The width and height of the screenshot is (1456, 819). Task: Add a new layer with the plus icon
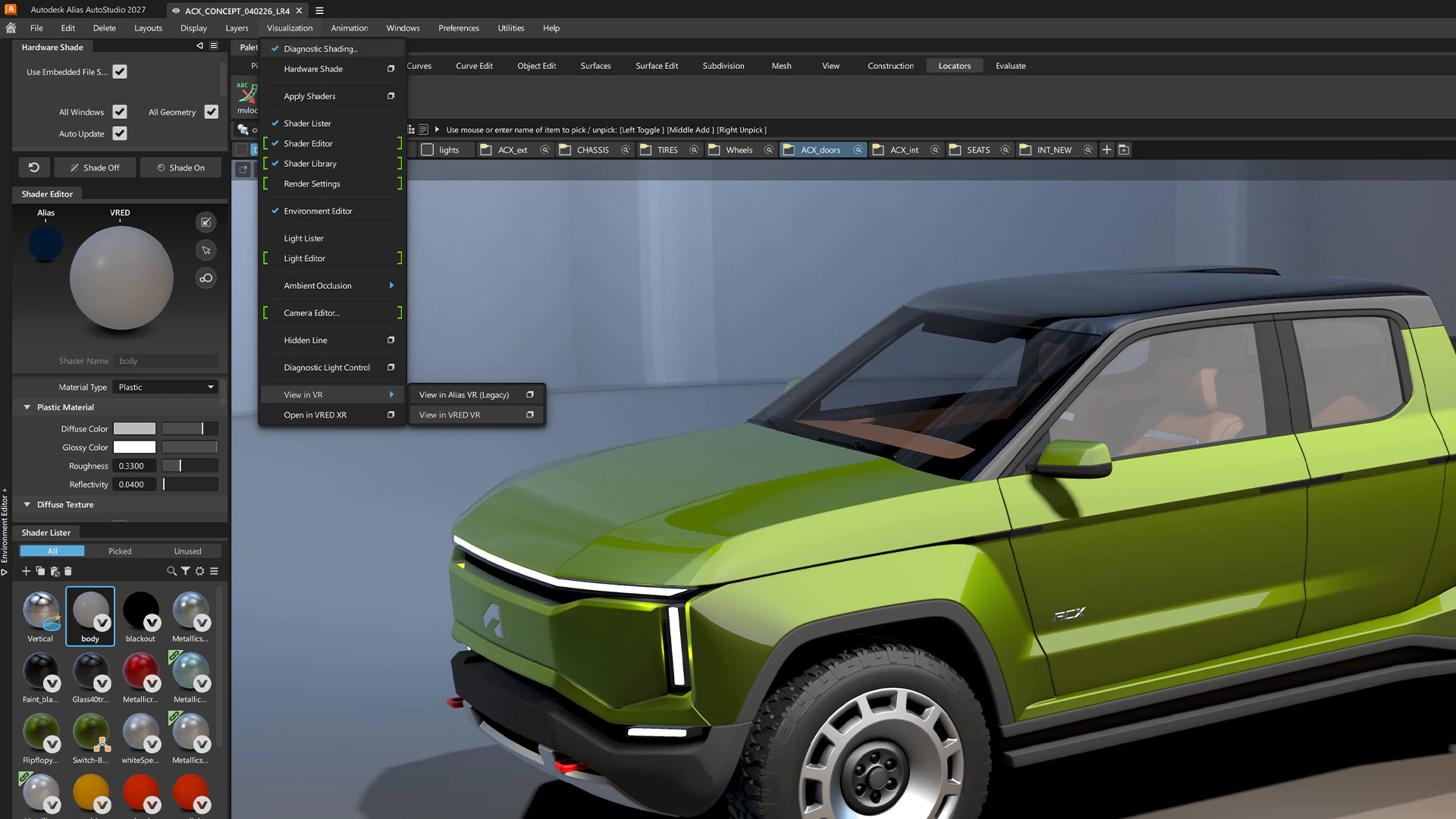[1106, 150]
